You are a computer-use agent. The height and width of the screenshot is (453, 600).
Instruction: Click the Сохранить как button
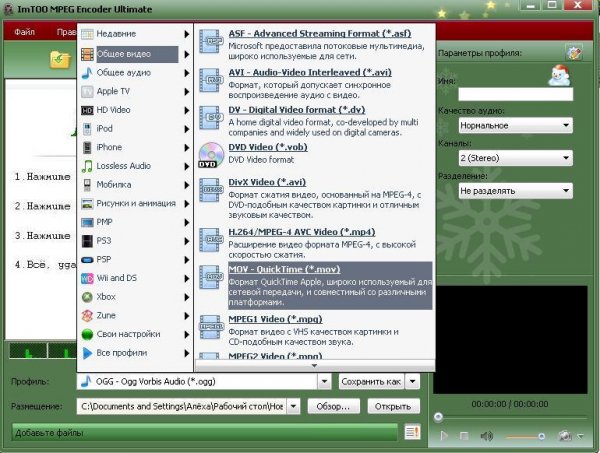click(371, 381)
